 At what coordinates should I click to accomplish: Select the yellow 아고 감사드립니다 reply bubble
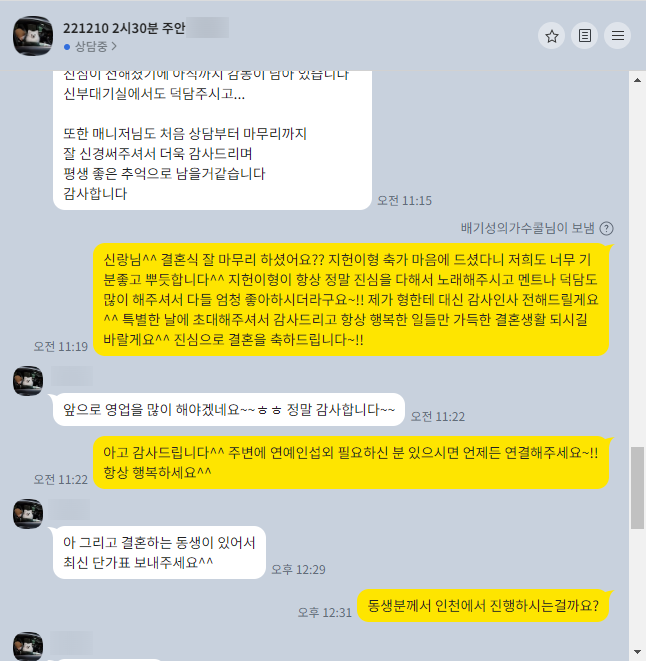[351, 463]
